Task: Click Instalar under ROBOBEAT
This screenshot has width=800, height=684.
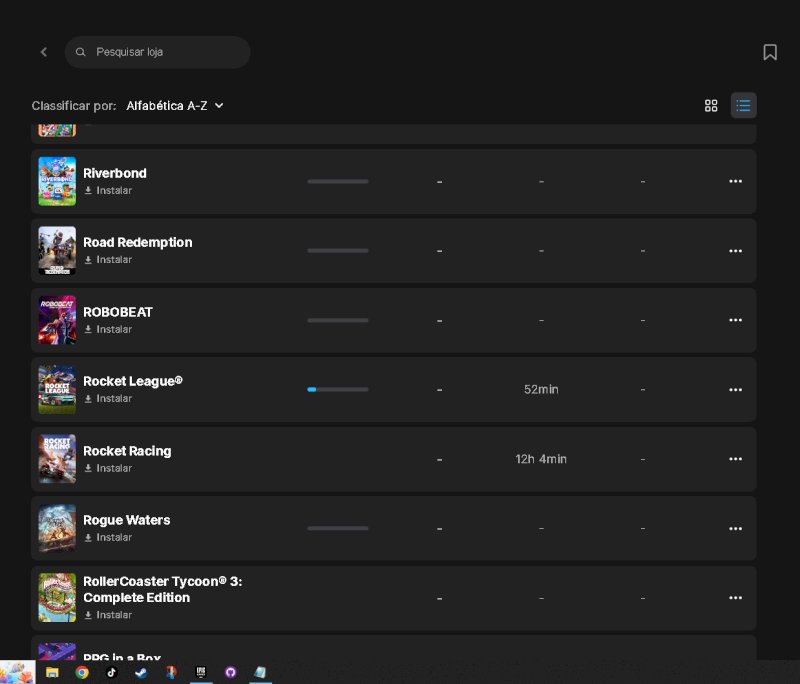Action: click(108, 330)
